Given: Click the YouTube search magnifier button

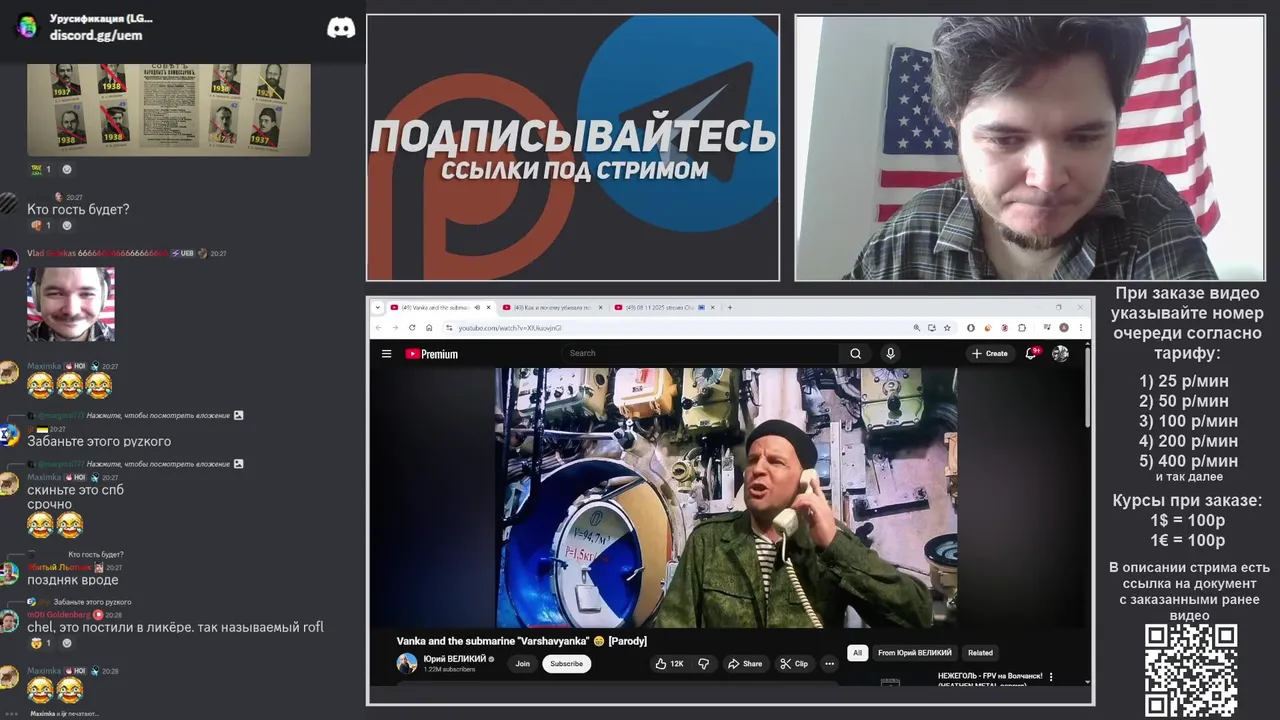Looking at the screenshot, I should point(855,353).
